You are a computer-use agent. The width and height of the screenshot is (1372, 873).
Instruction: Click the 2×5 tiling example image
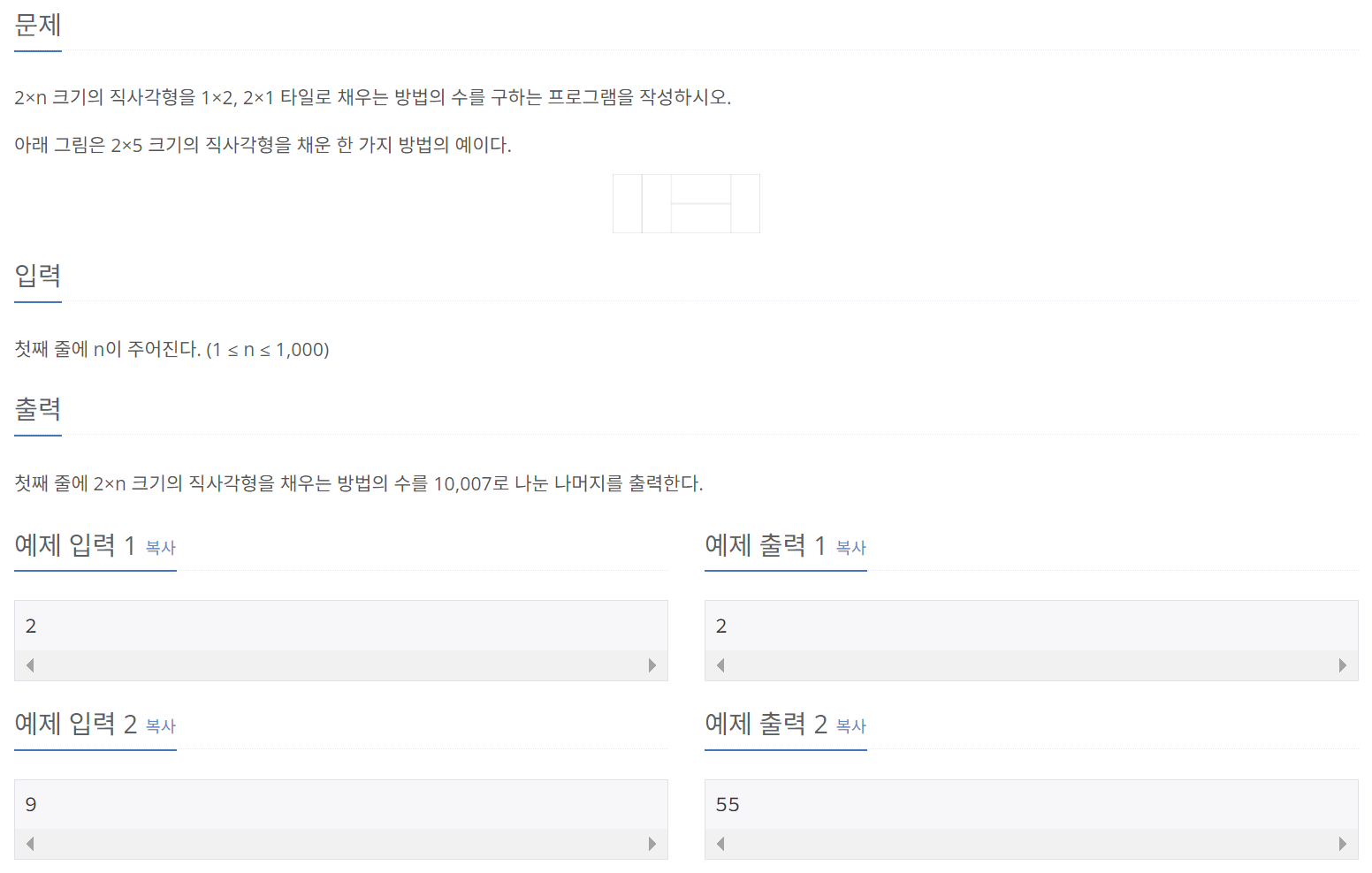point(686,203)
